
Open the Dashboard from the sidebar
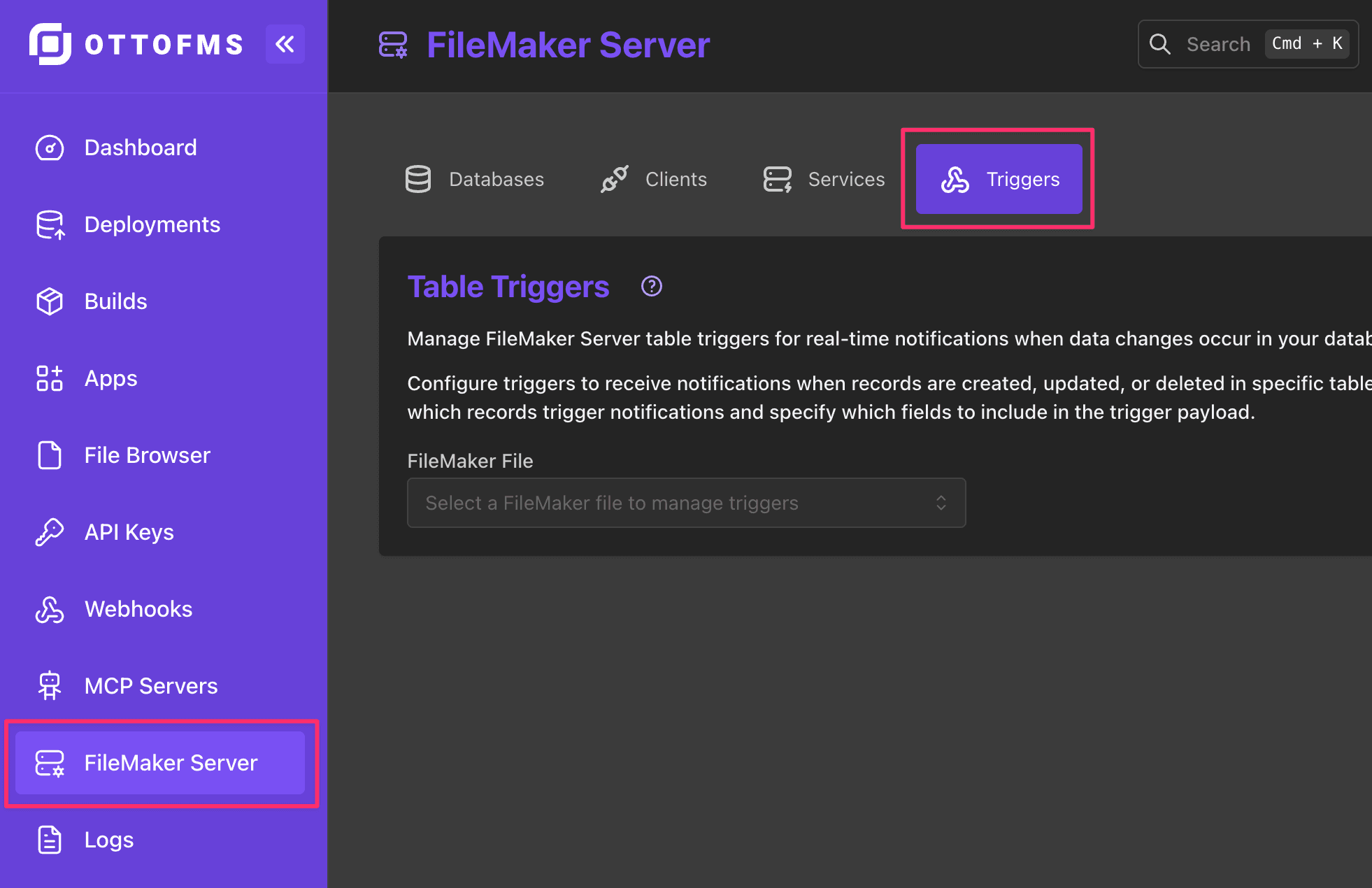pos(141,148)
